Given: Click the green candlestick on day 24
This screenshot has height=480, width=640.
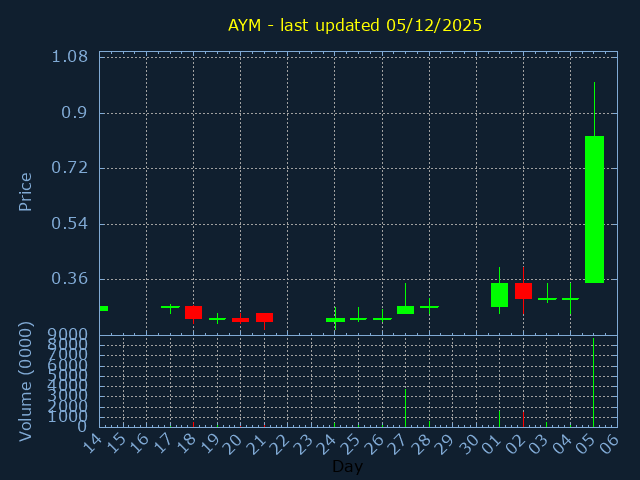Looking at the screenshot, I should [335, 320].
